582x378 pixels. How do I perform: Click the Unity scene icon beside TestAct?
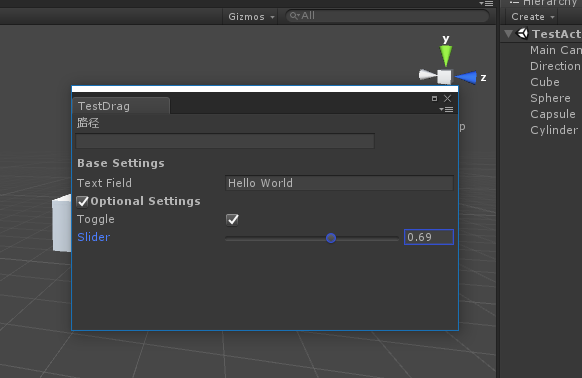pos(523,33)
